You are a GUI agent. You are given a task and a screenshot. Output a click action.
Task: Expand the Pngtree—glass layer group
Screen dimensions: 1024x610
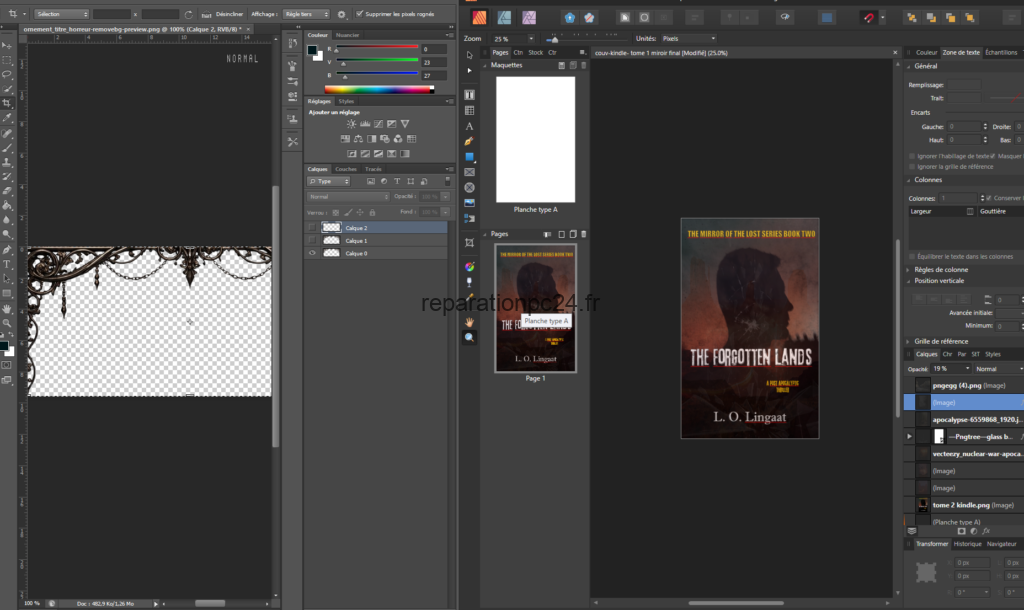tap(908, 436)
